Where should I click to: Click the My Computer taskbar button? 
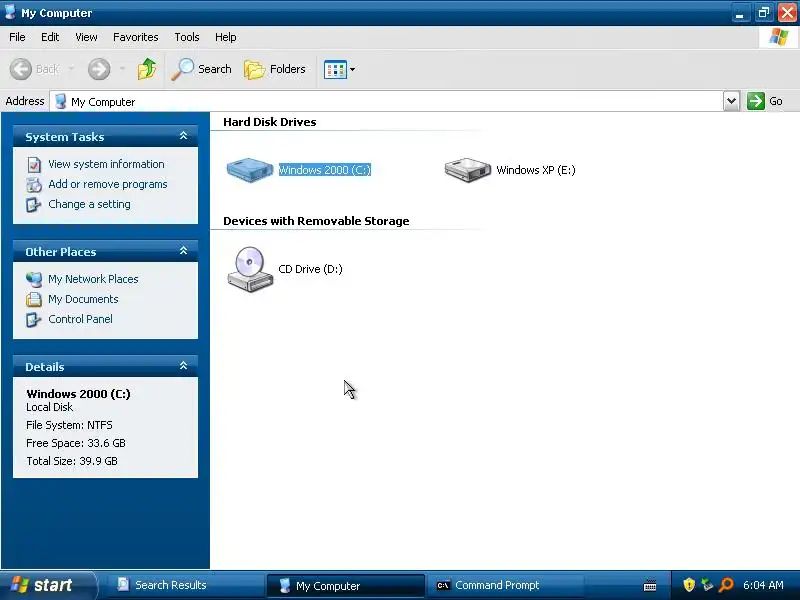click(x=345, y=586)
